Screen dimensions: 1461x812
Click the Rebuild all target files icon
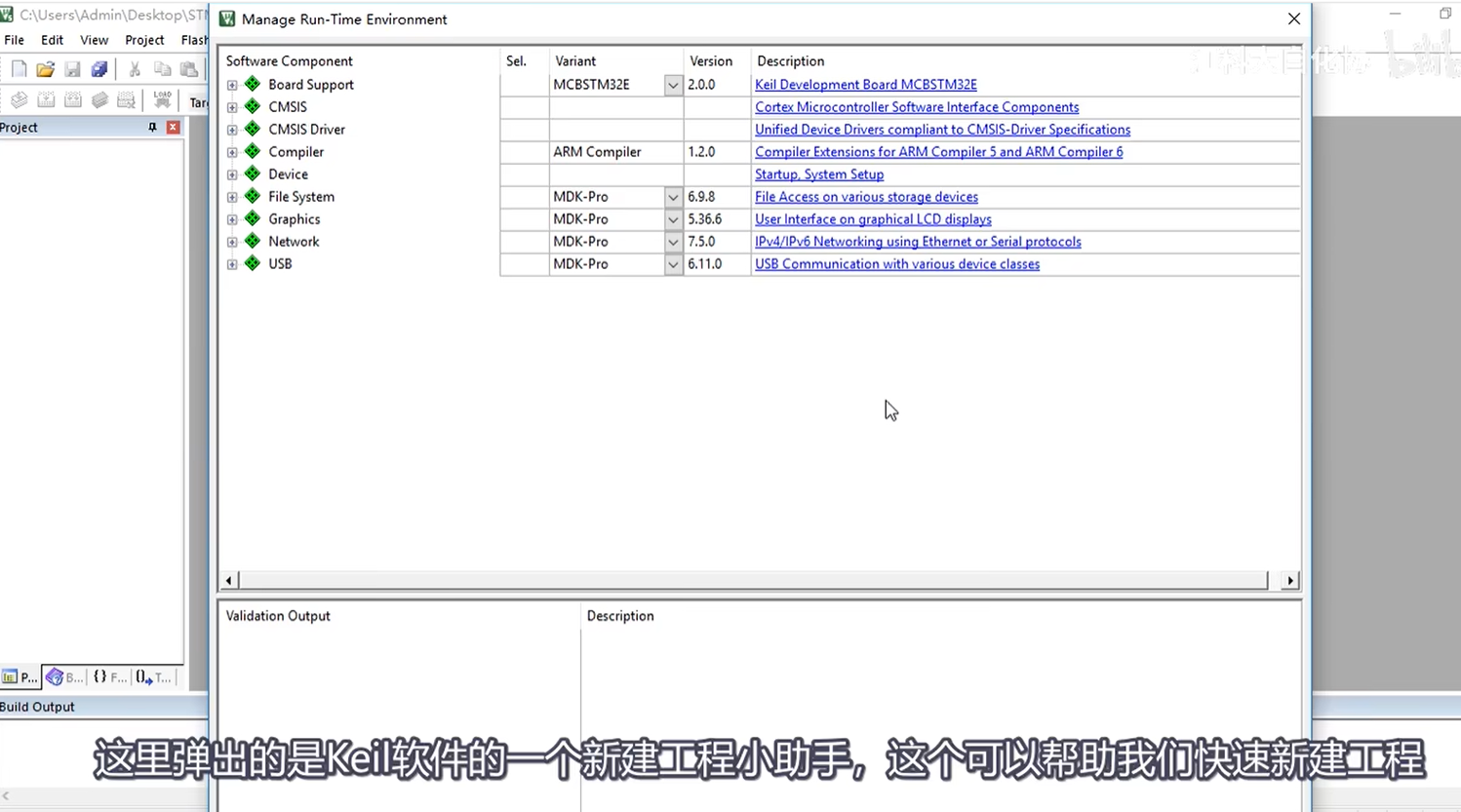73,100
